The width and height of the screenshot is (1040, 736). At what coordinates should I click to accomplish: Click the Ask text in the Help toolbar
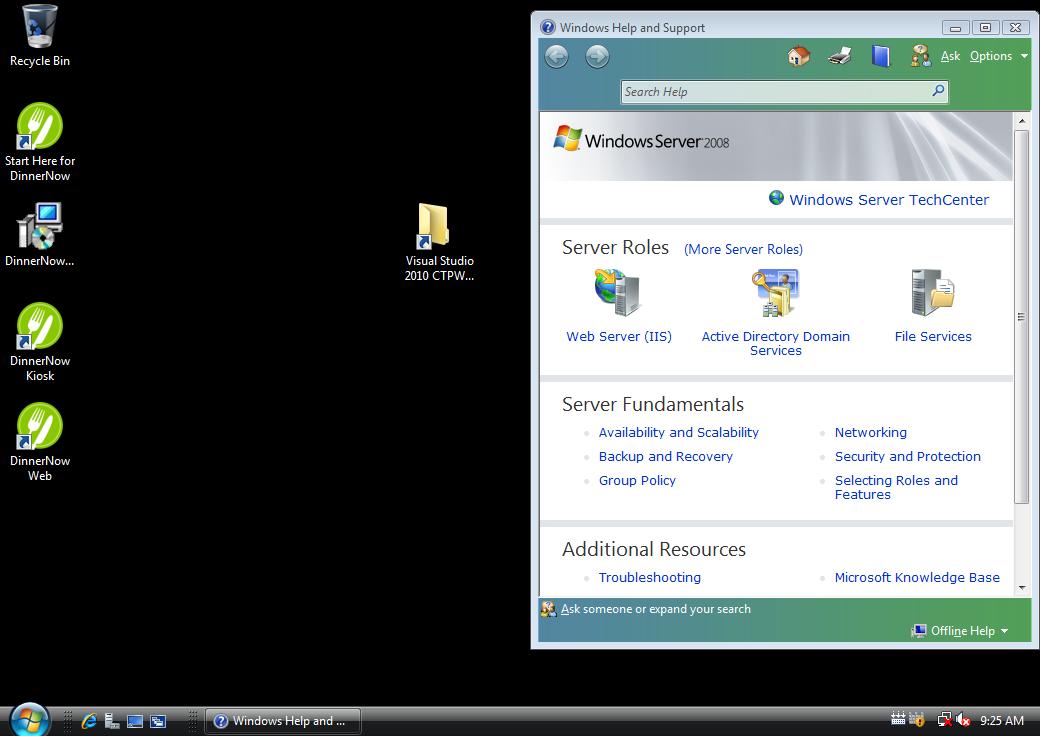pos(950,56)
